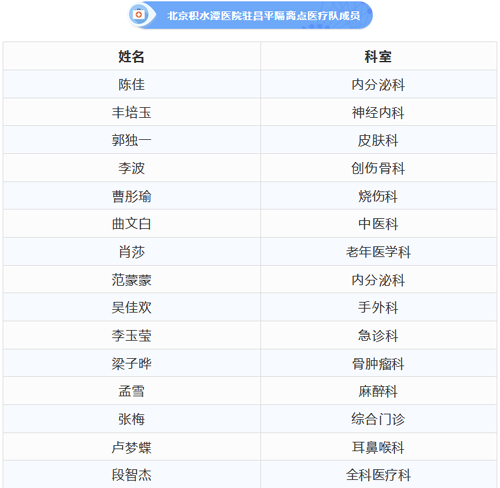
Task: Select the name cell 郭独一
Action: click(132, 140)
